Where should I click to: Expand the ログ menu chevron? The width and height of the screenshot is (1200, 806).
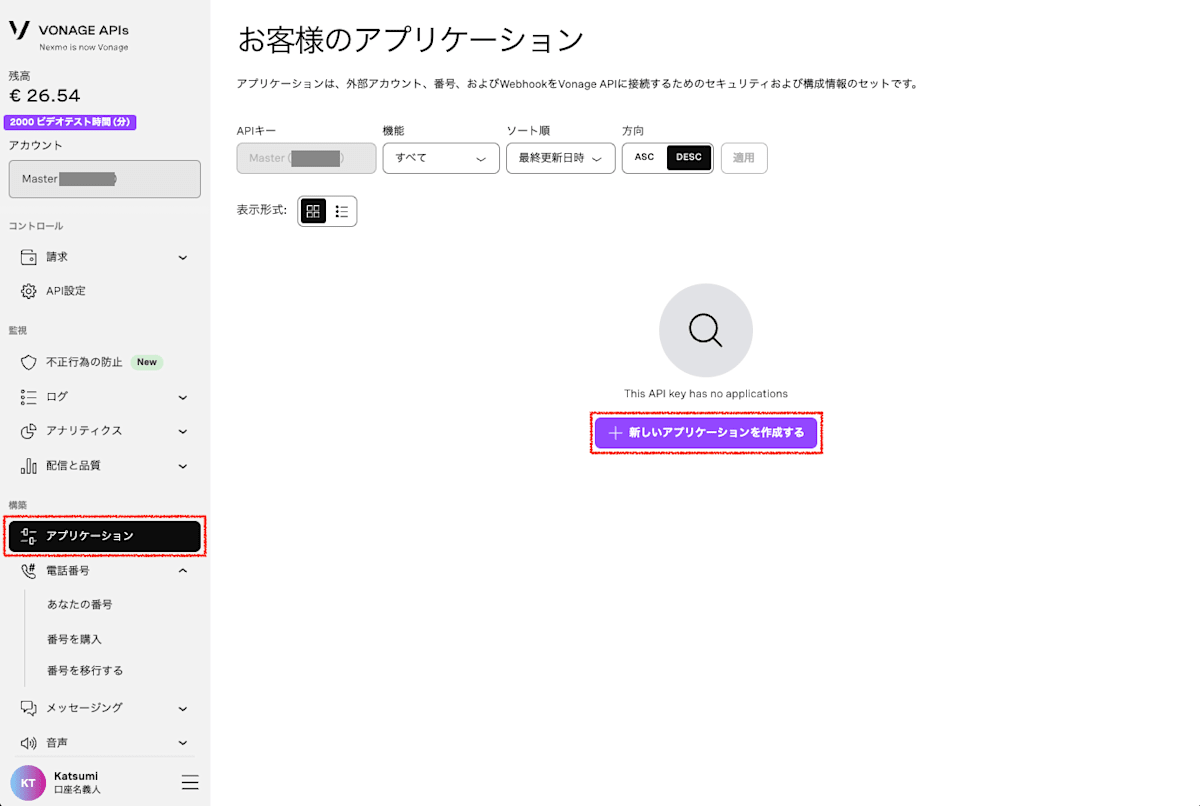[x=183, y=397]
